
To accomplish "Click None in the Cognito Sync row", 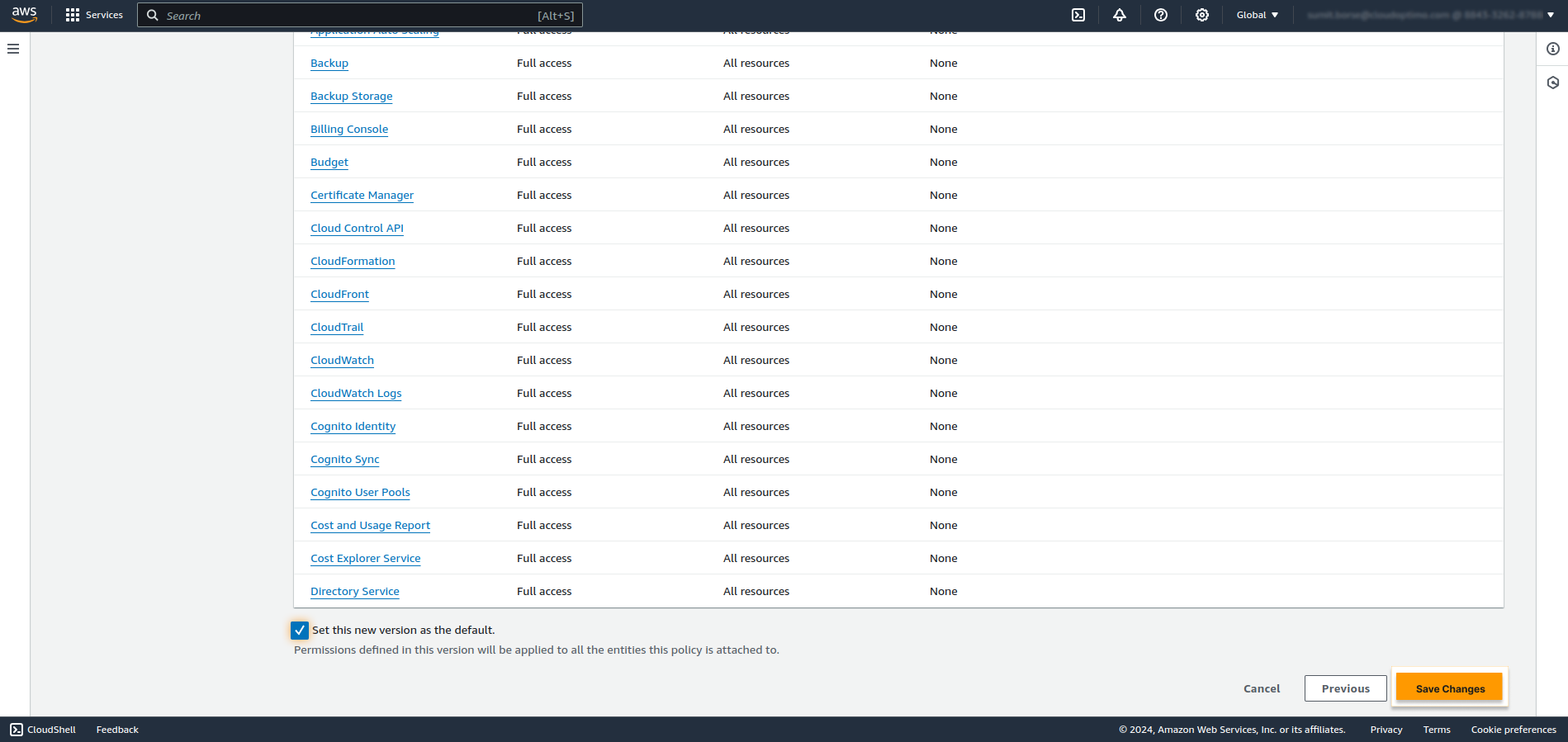I will (944, 459).
